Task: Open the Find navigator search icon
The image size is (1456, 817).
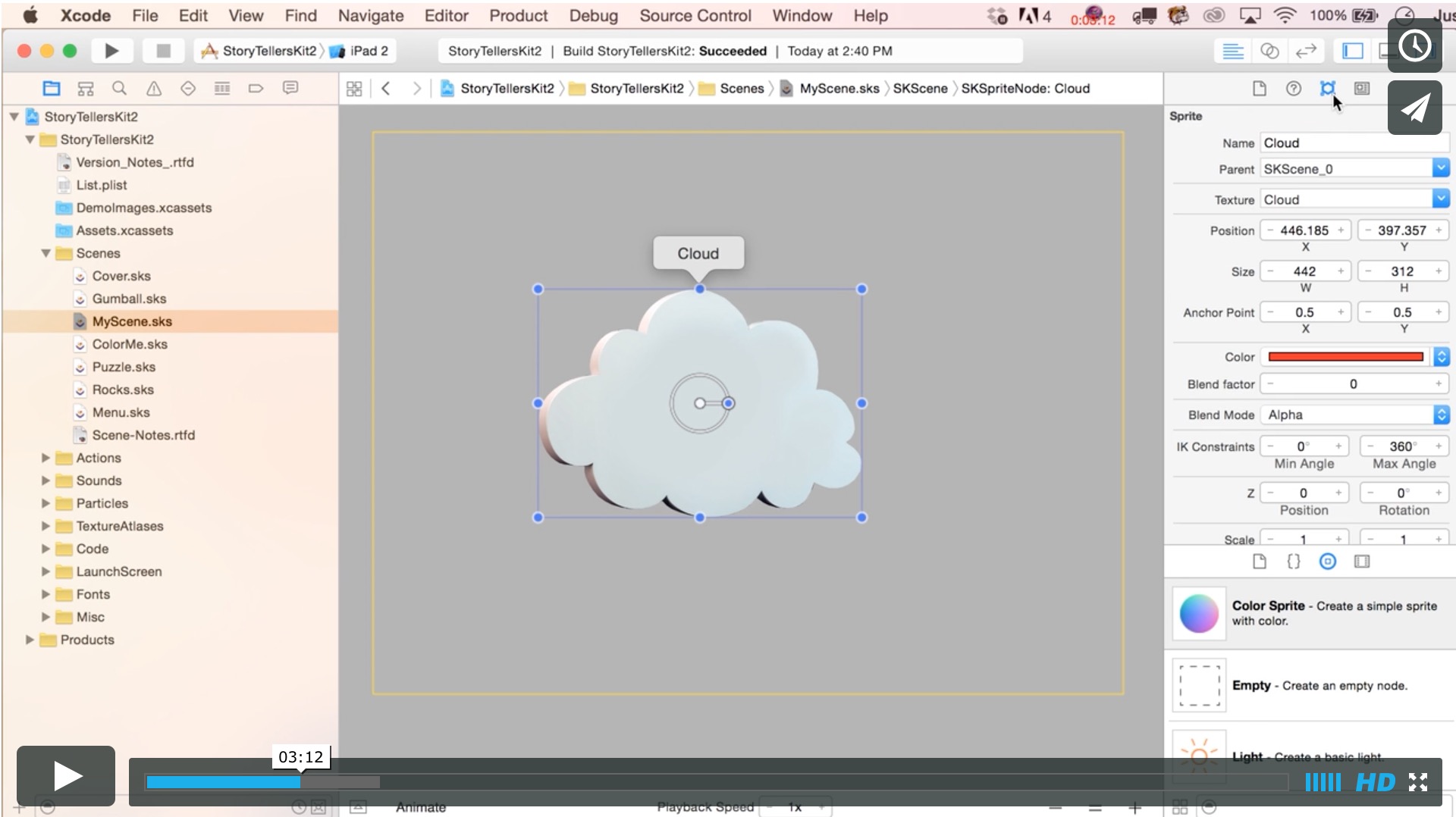Action: pyautogui.click(x=119, y=89)
